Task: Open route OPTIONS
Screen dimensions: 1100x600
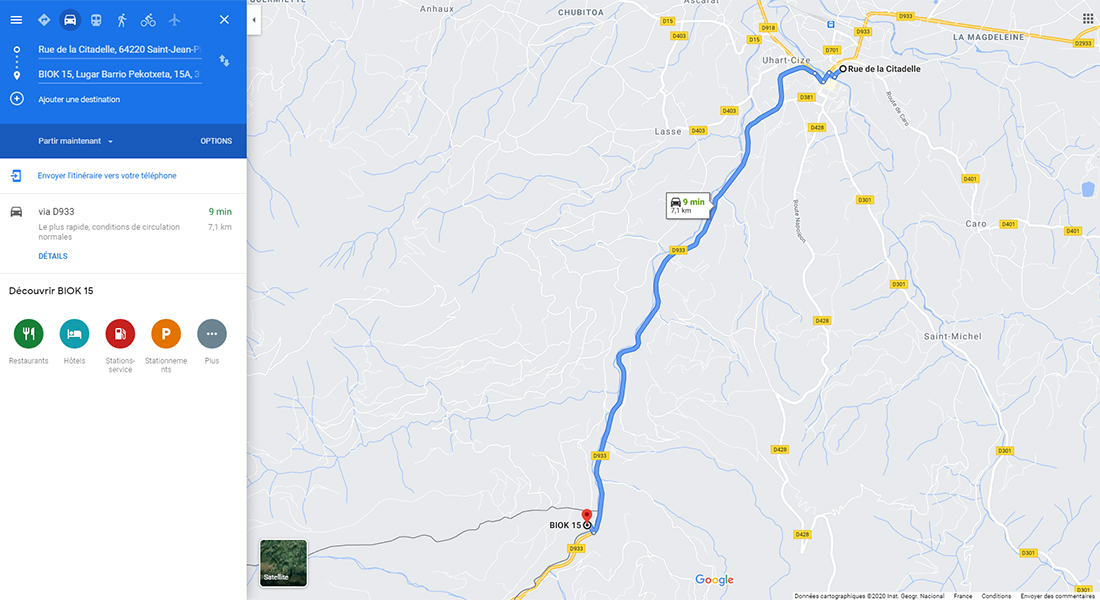Action: coord(216,141)
